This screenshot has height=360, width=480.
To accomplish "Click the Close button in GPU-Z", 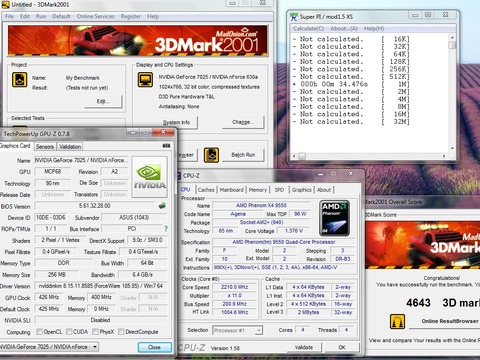I will tap(154, 347).
